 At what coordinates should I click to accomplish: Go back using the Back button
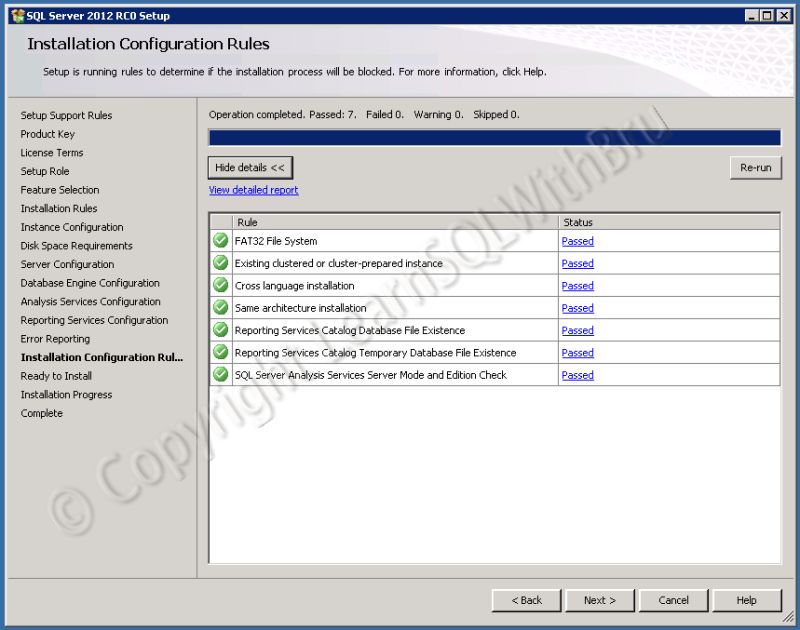tap(527, 600)
